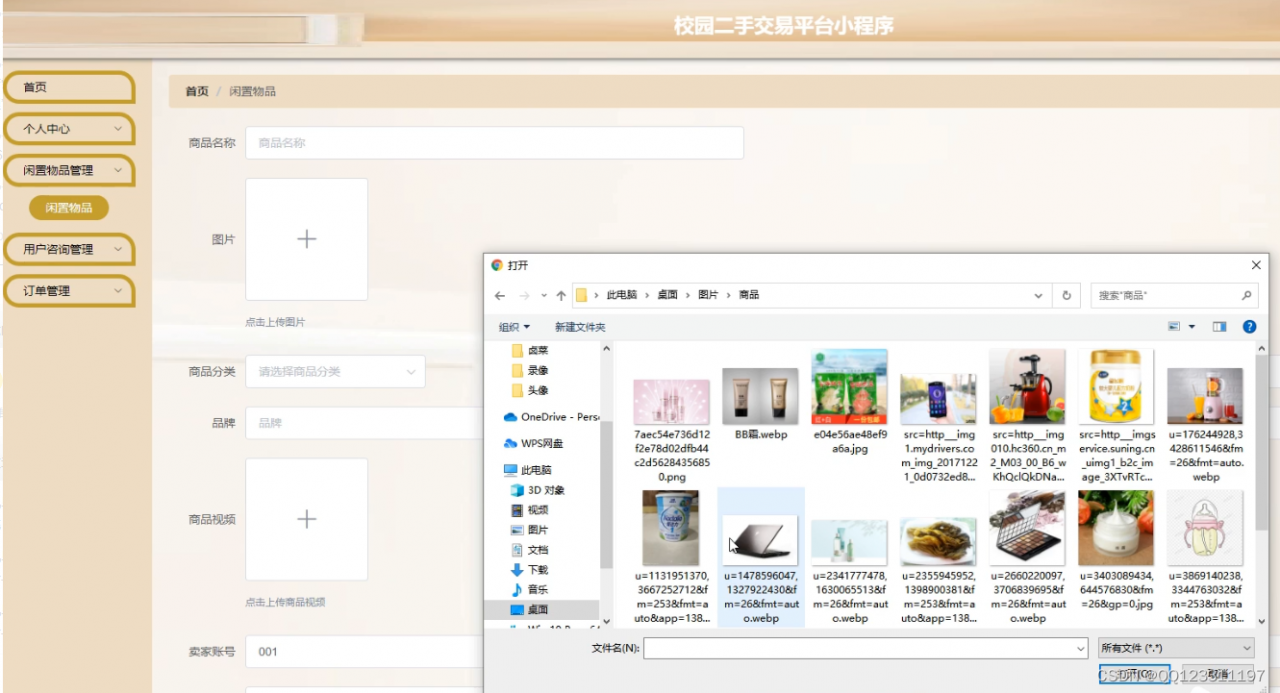Image resolution: width=1280 pixels, height=693 pixels.
Task: Go up one folder level
Action: click(x=561, y=296)
